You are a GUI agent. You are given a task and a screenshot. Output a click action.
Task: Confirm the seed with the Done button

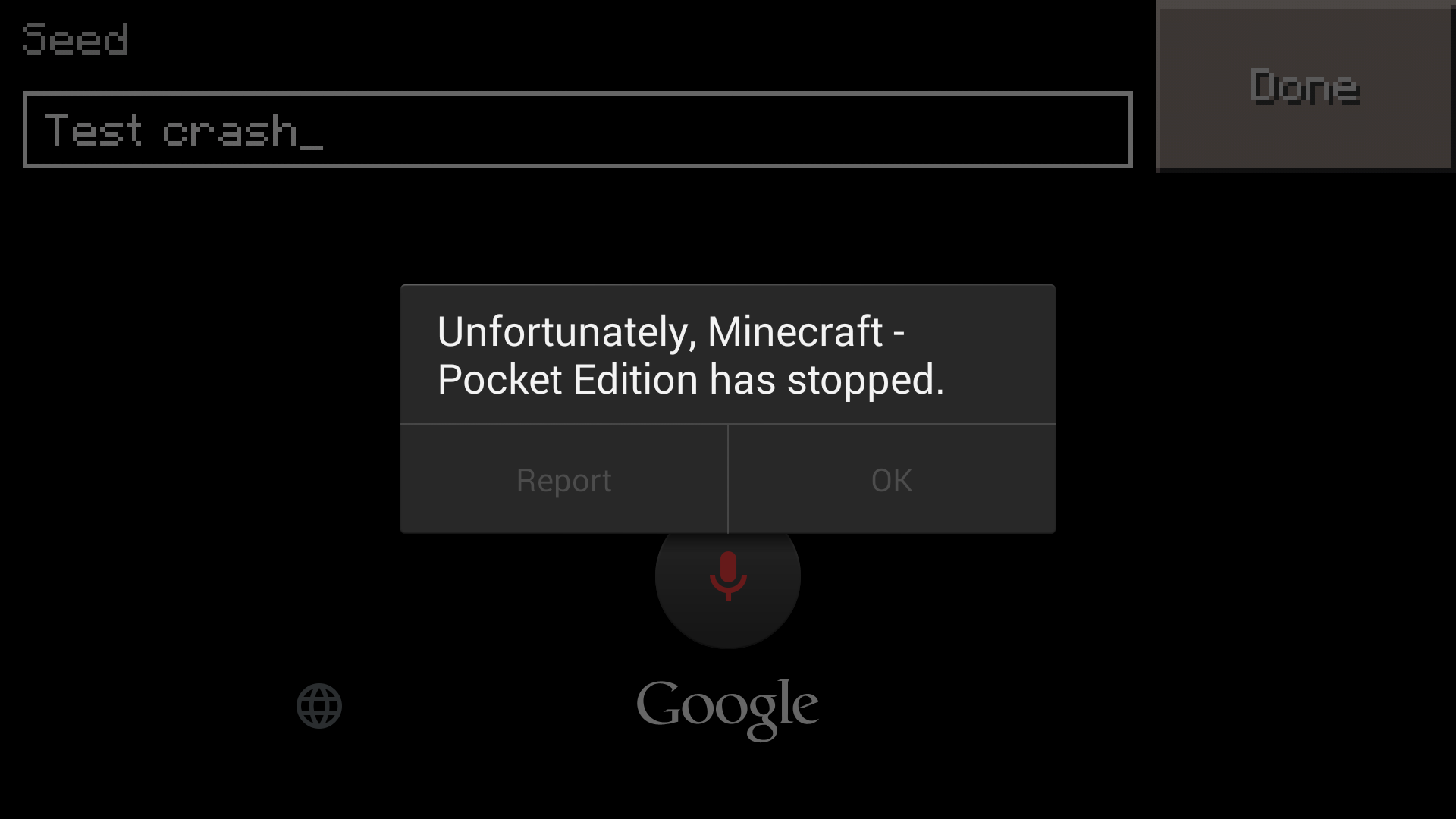coord(1305,86)
